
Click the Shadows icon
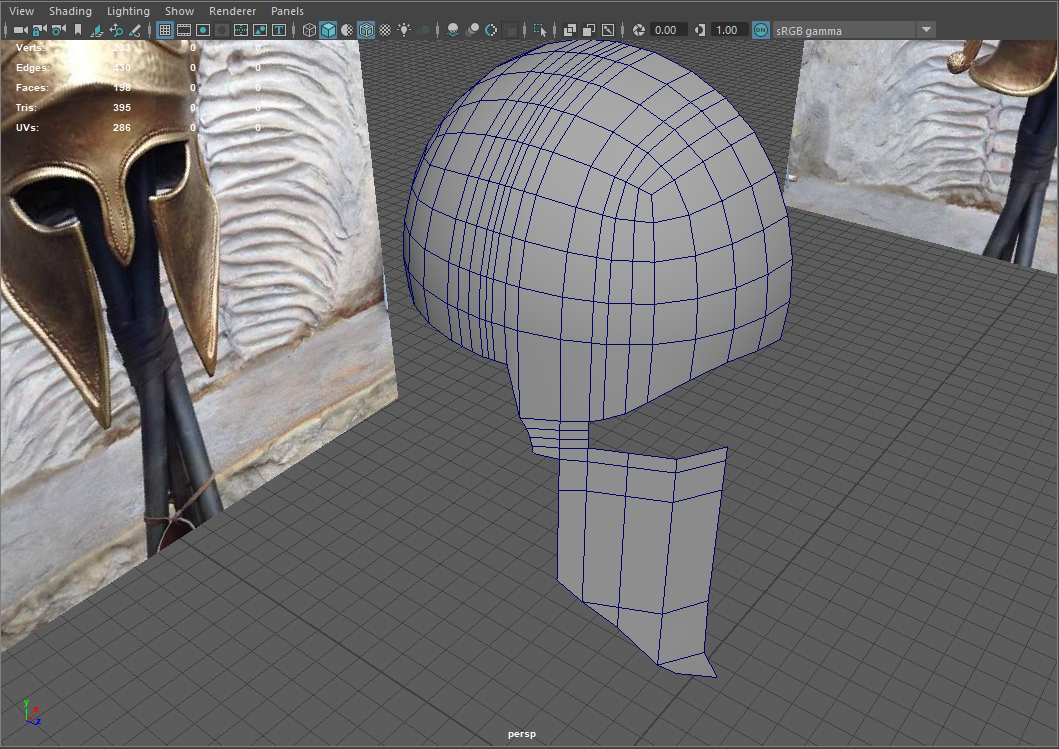point(423,30)
